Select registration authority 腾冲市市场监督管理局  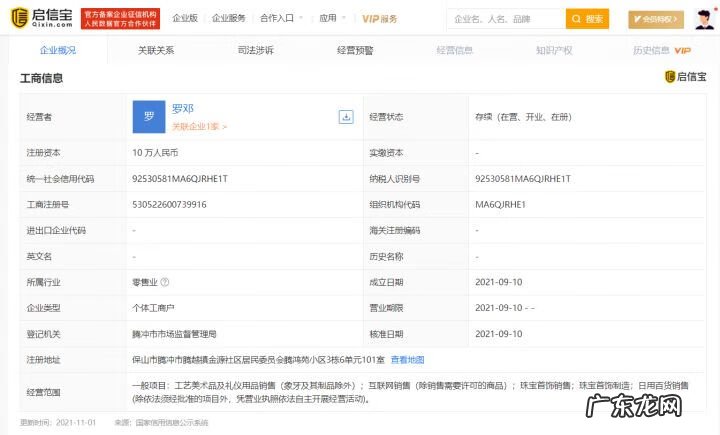[174, 334]
